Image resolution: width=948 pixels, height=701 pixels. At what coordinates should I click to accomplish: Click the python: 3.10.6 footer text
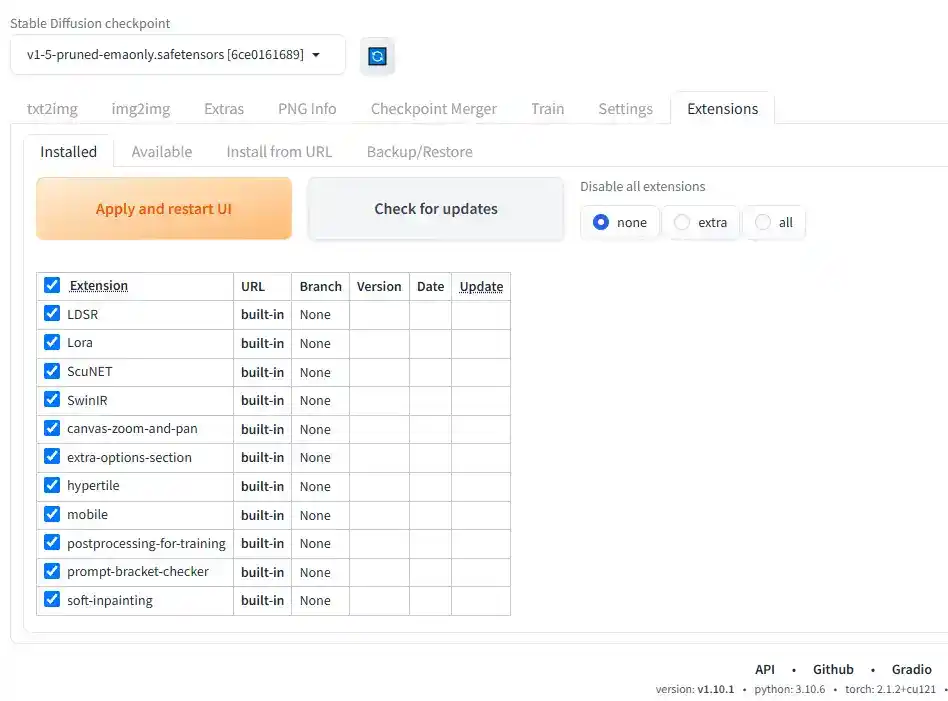pyautogui.click(x=790, y=690)
